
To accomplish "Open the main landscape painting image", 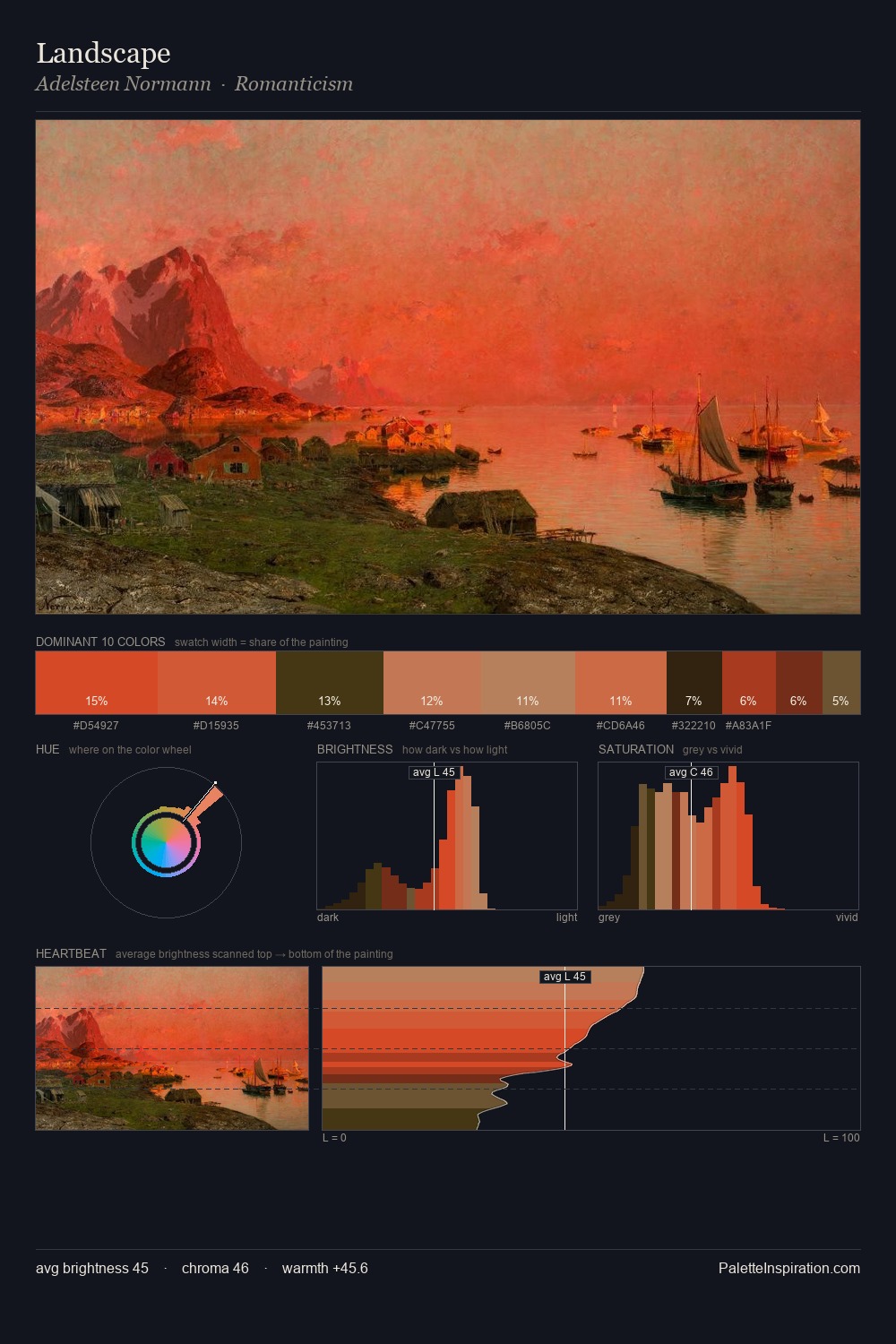I will click(448, 366).
